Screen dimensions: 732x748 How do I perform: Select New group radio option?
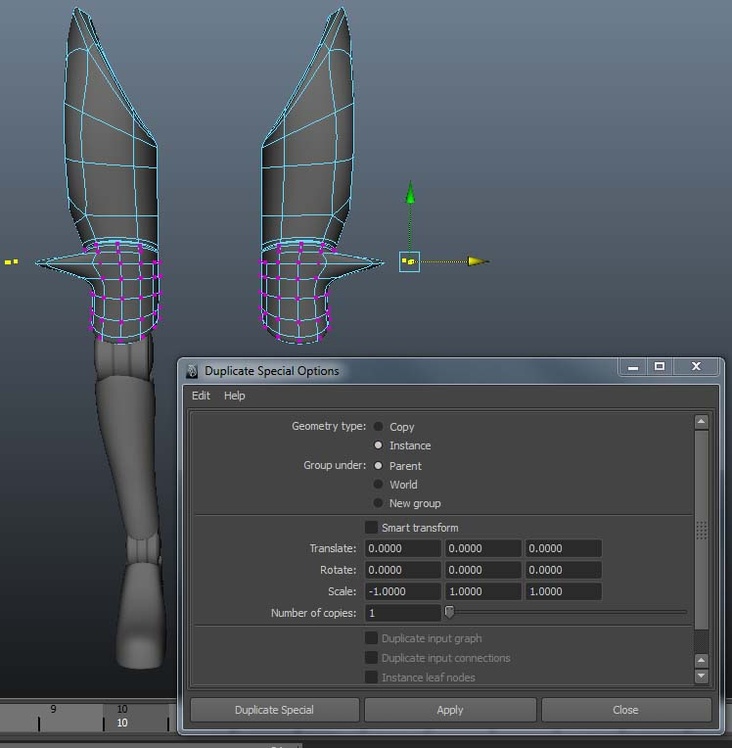coord(379,504)
